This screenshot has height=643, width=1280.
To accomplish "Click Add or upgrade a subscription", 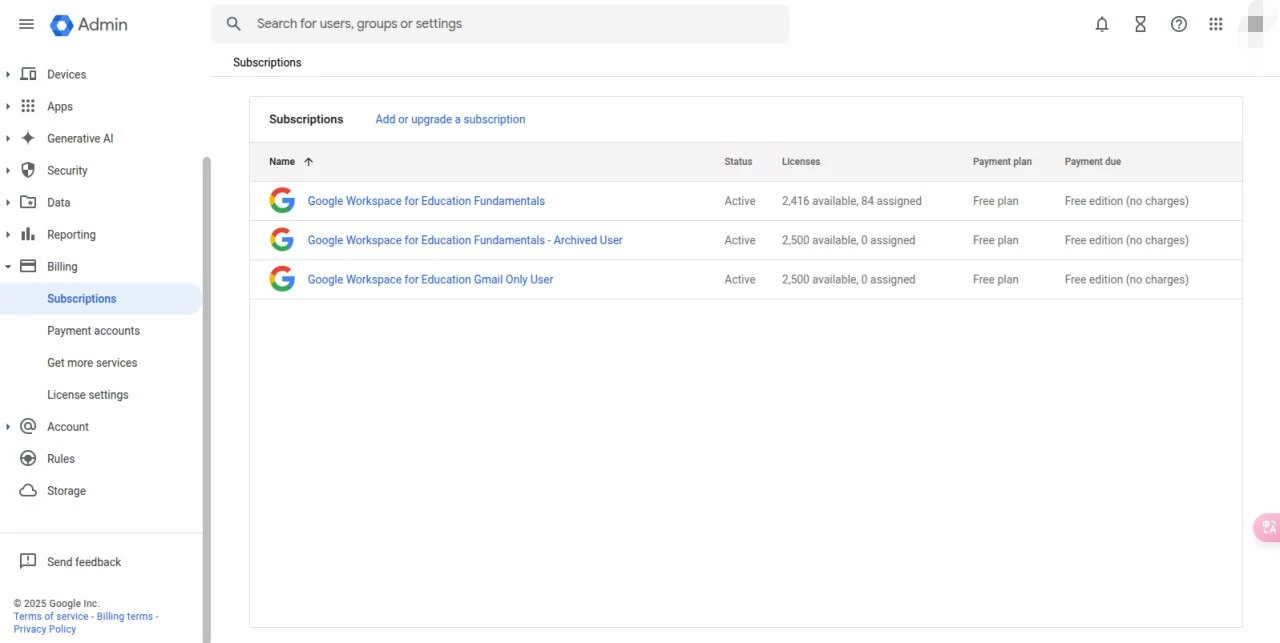I will [x=450, y=119].
